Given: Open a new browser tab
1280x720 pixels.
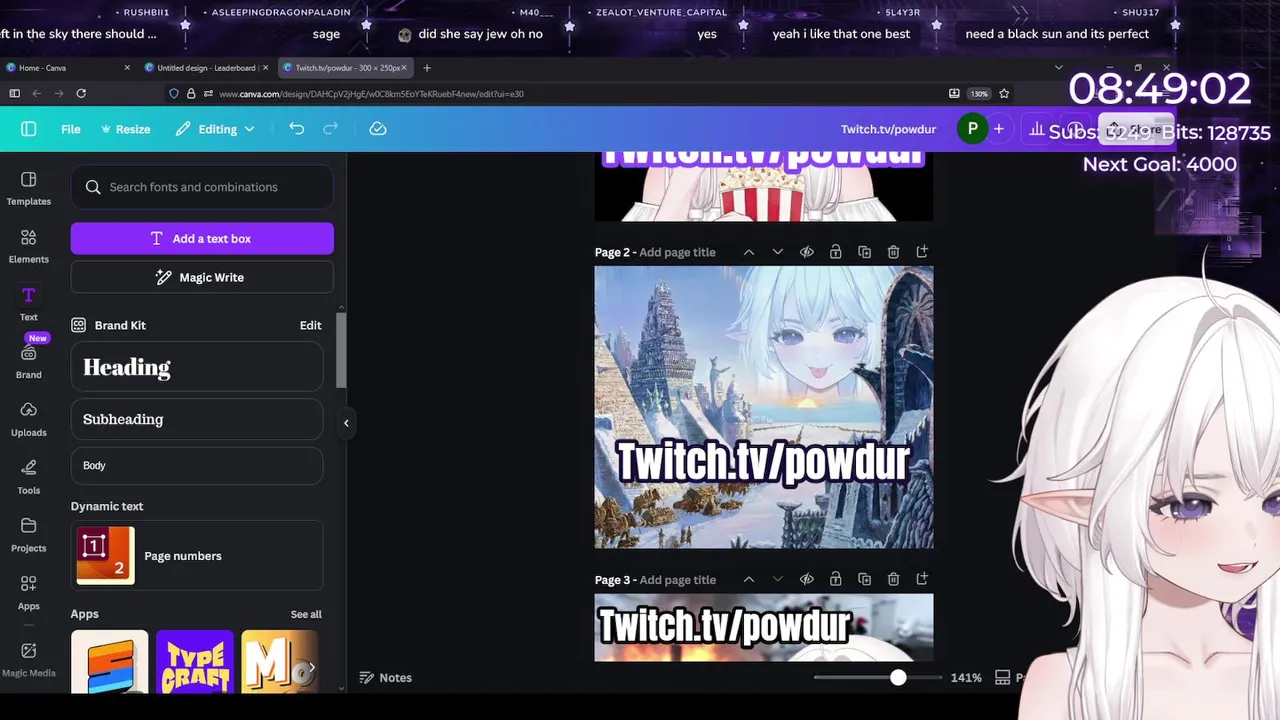Looking at the screenshot, I should (x=427, y=68).
